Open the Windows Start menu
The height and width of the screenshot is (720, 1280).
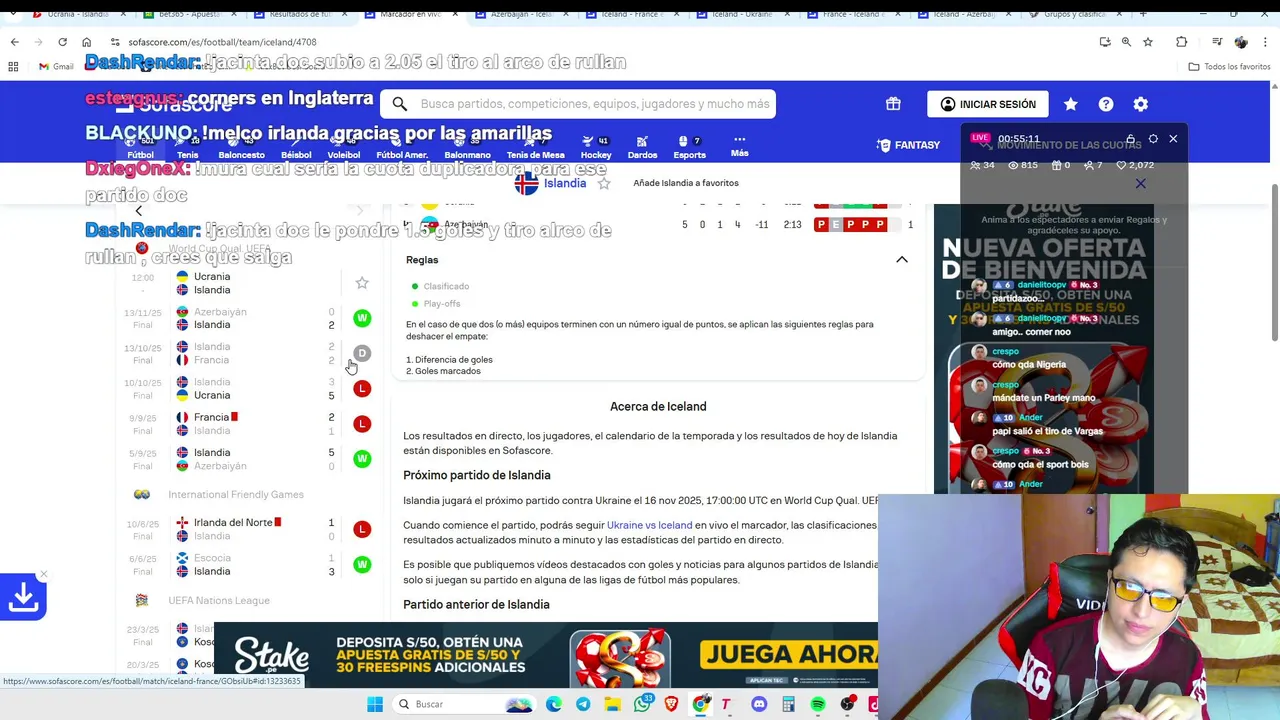coord(375,704)
